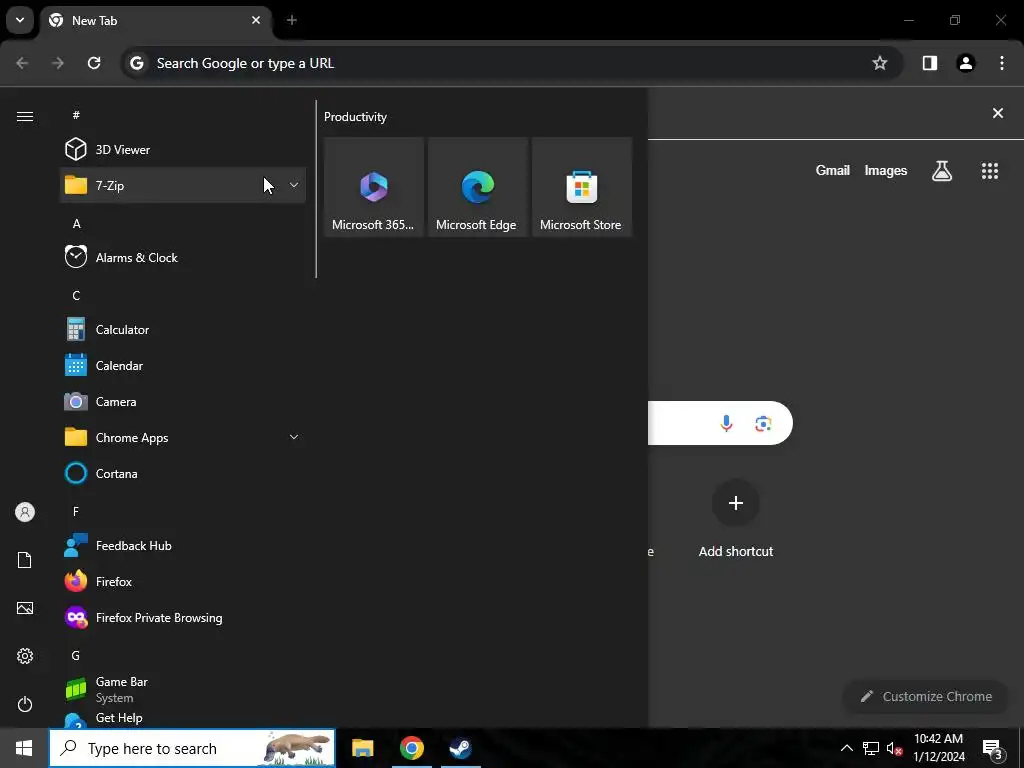
Task: Launch Calculator from the Start menu
Action: [183, 330]
